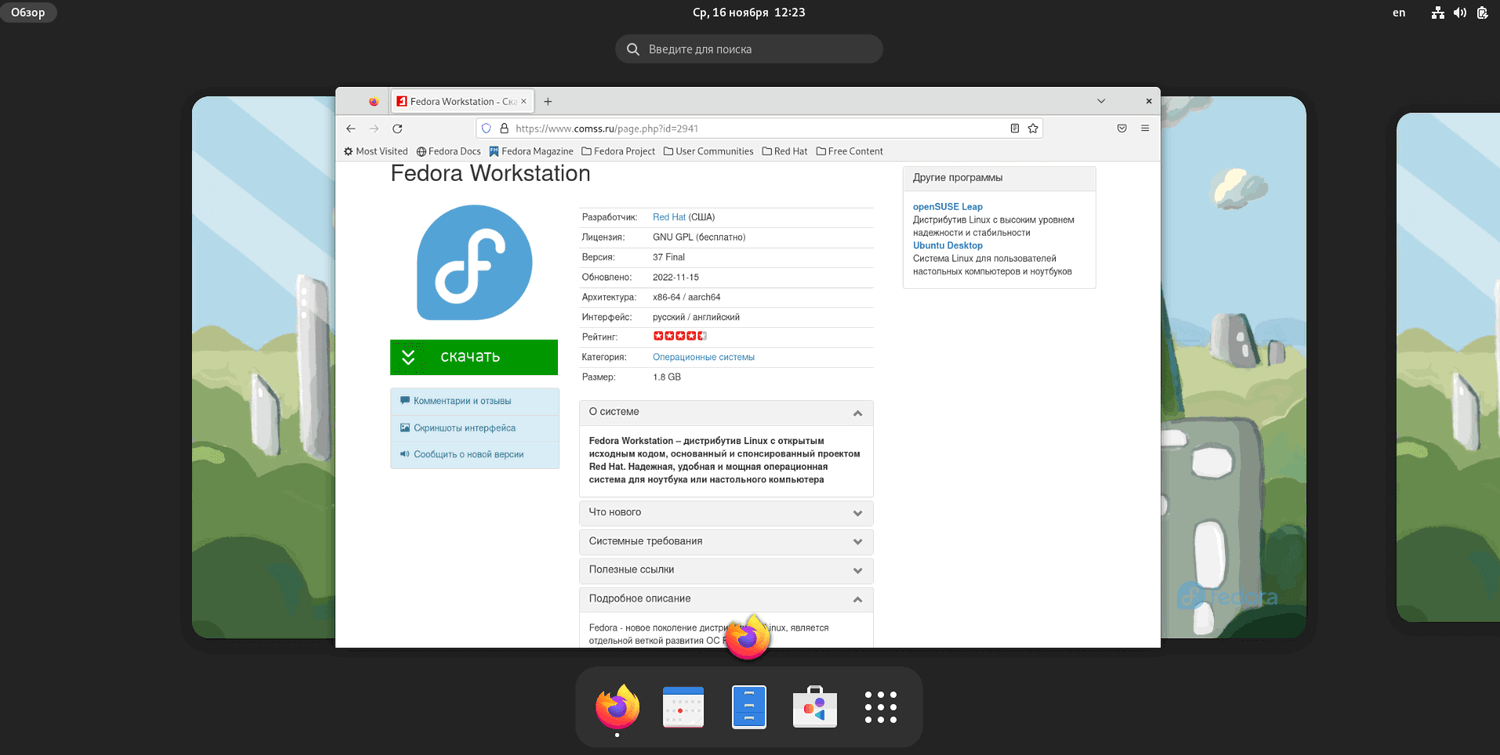Open the Files manager in the dash
1500x755 pixels.
(749, 707)
